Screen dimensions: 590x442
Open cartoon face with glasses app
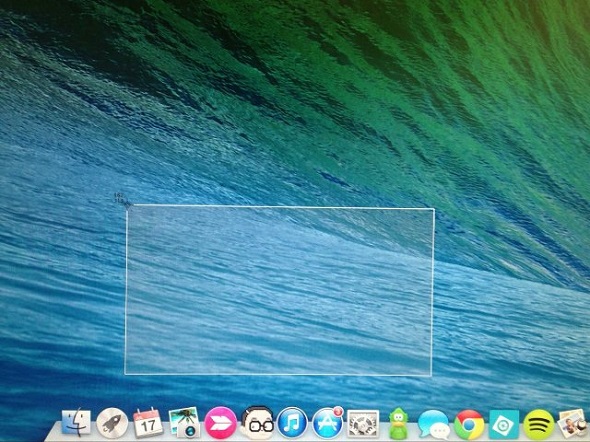tap(257, 423)
